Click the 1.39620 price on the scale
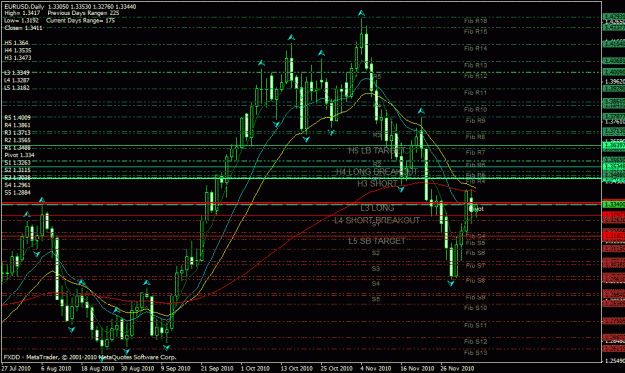The image size is (625, 373). point(615,82)
